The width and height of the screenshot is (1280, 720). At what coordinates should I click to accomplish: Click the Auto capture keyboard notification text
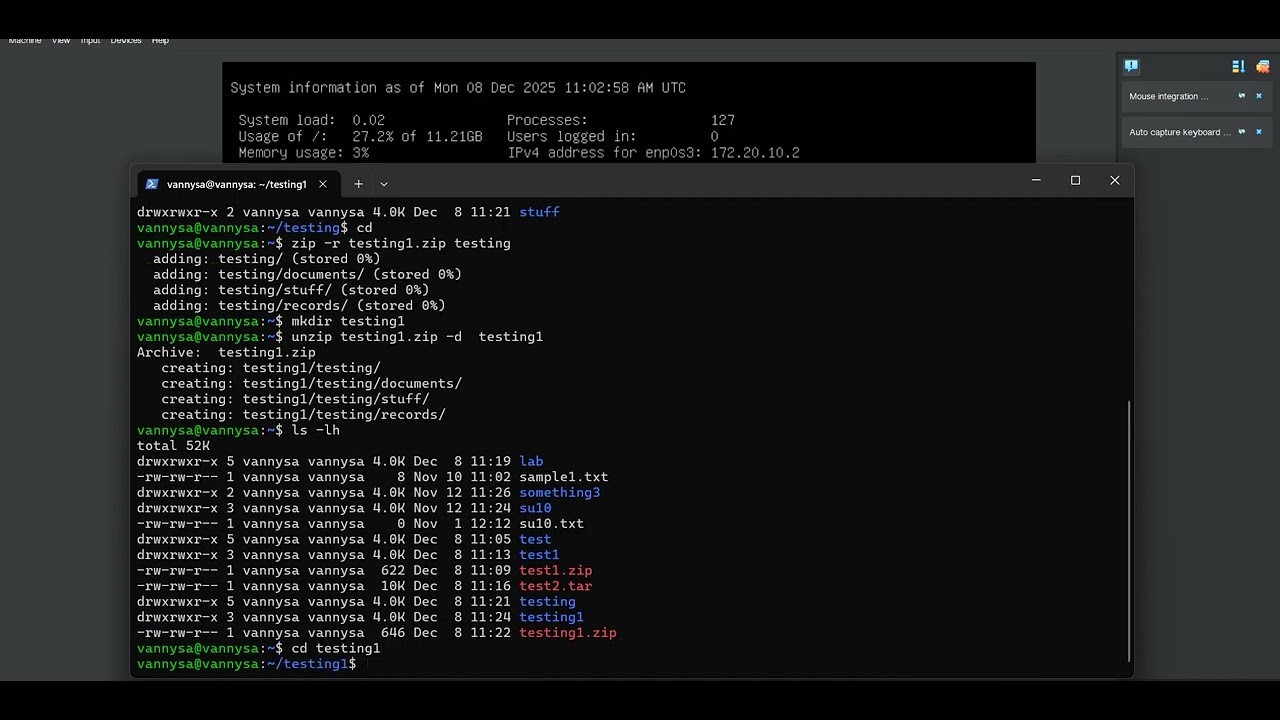pyautogui.click(x=1180, y=132)
